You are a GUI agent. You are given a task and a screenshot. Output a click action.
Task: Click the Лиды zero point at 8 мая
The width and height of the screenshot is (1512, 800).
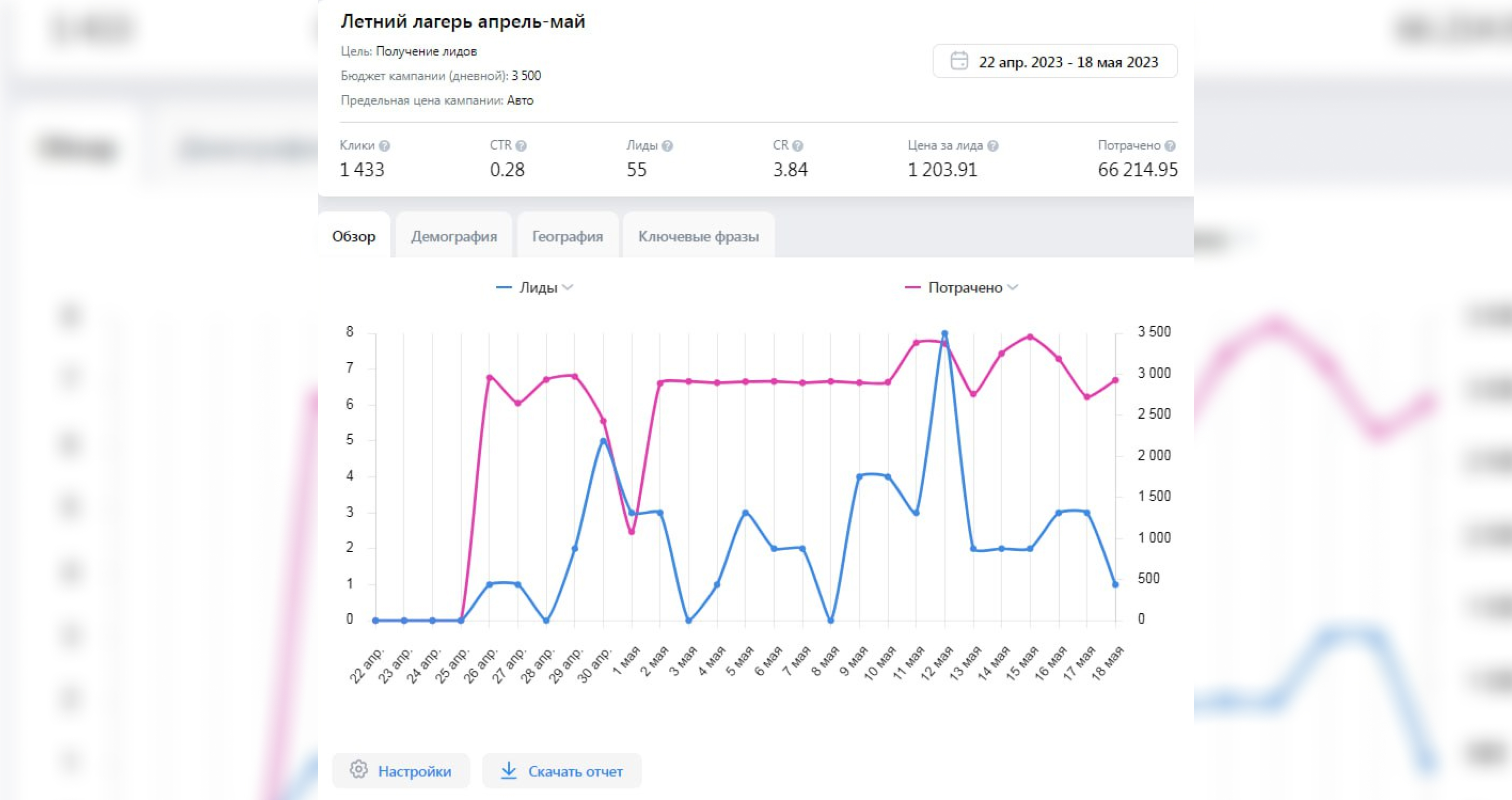[831, 620]
